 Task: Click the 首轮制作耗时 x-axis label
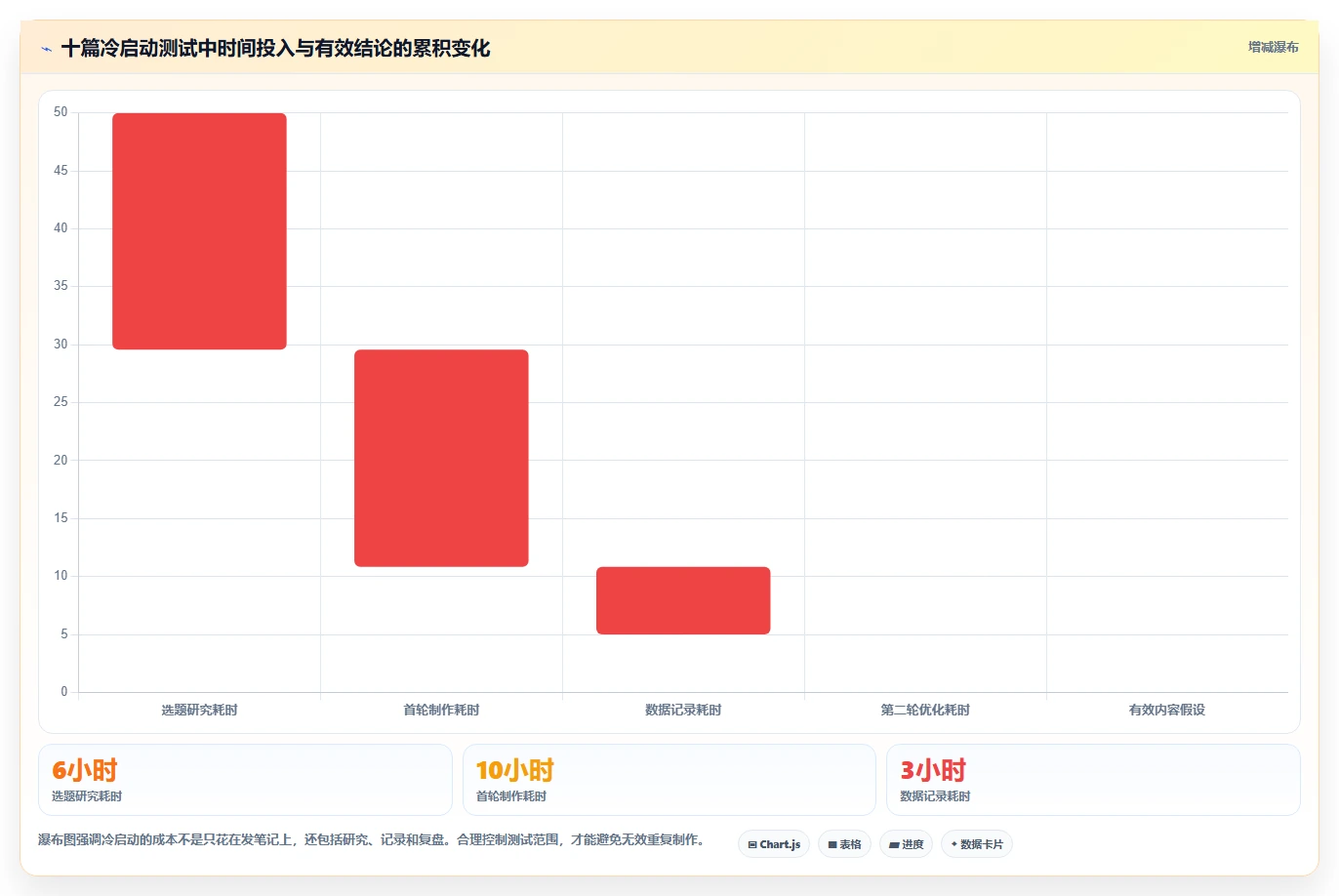[441, 710]
